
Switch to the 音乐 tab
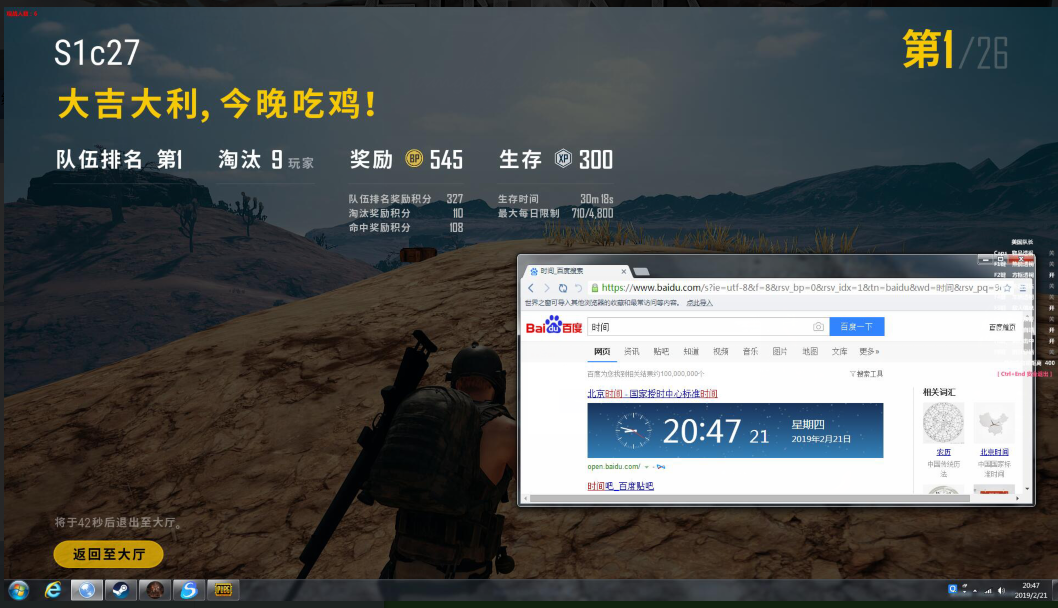pos(750,352)
